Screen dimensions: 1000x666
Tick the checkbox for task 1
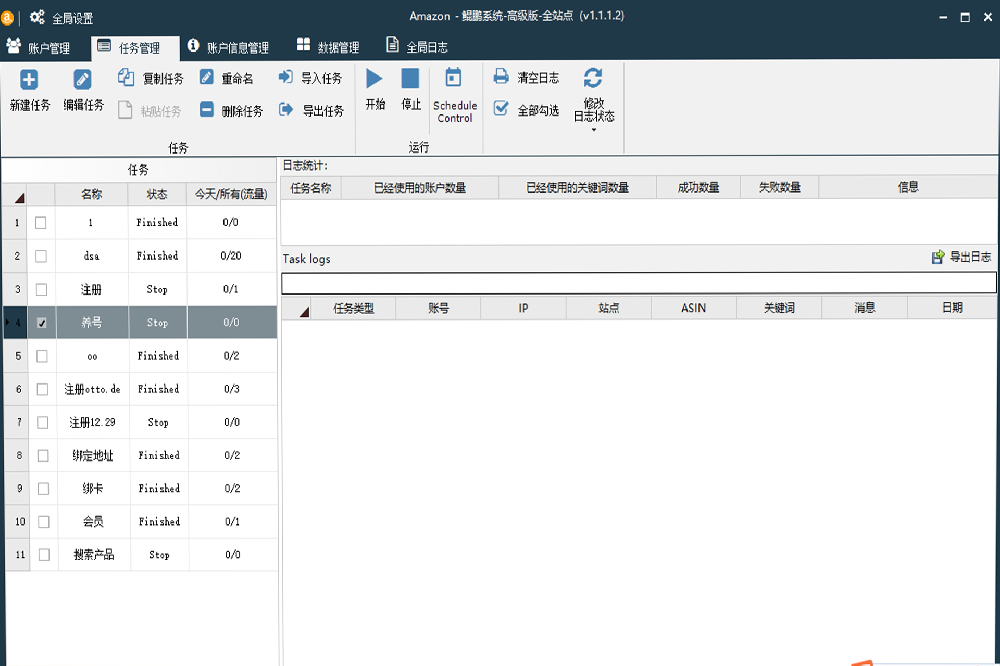41,223
